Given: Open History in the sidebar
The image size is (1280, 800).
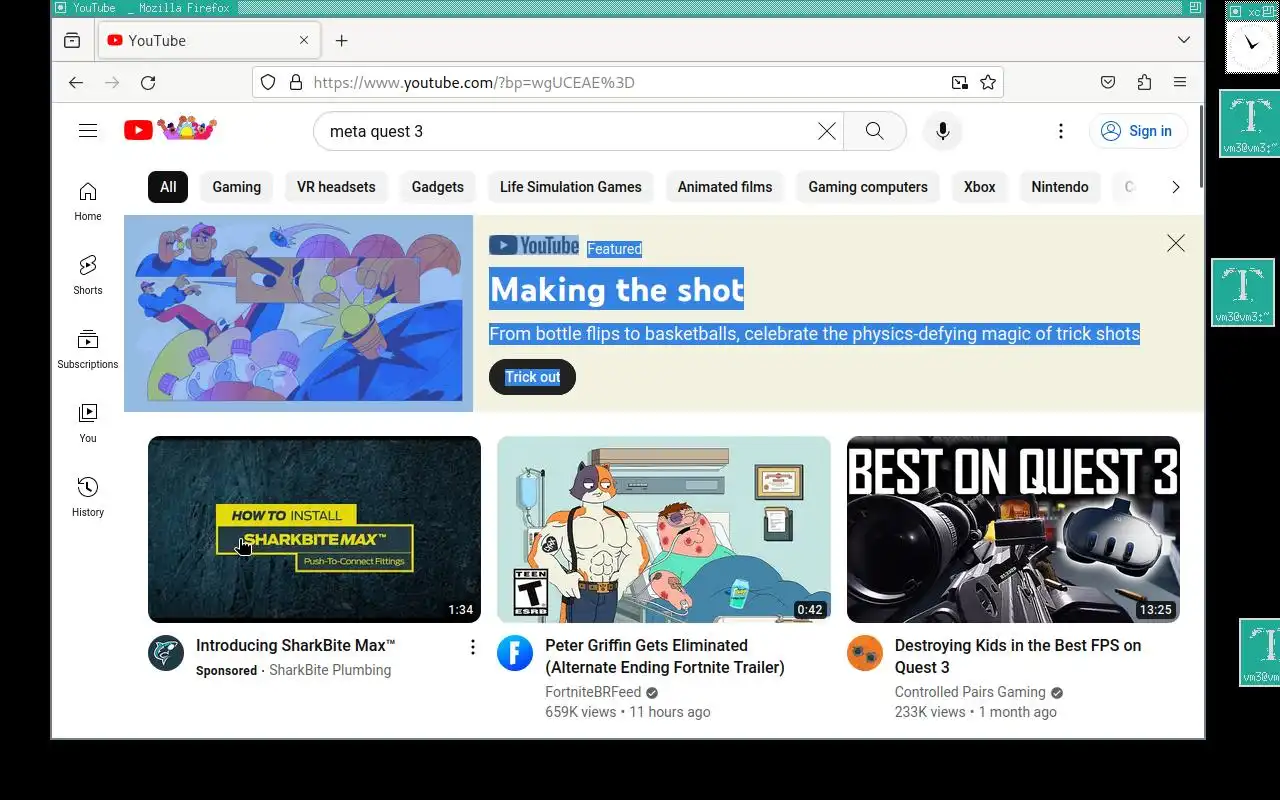Looking at the screenshot, I should tap(88, 497).
